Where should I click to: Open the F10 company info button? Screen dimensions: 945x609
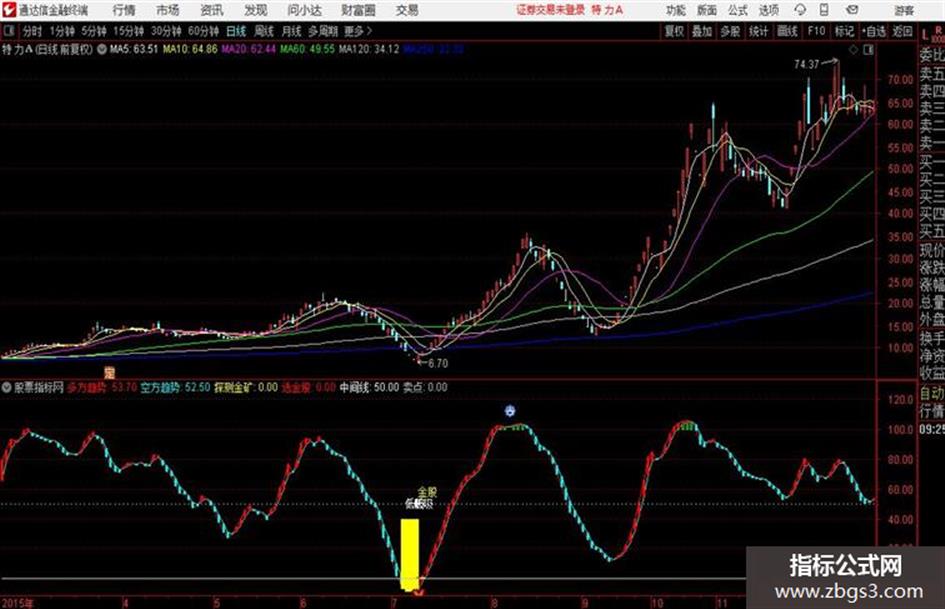pyautogui.click(x=816, y=31)
